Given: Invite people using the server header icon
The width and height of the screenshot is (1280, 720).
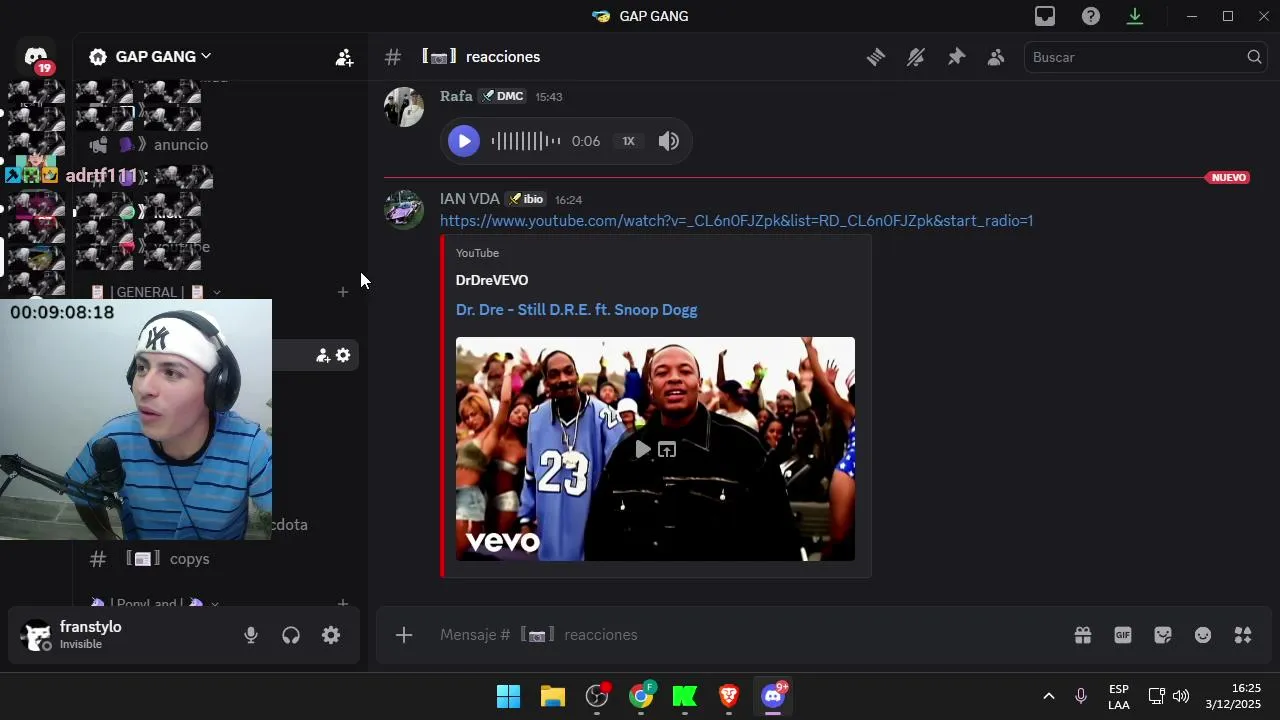Looking at the screenshot, I should [x=344, y=57].
